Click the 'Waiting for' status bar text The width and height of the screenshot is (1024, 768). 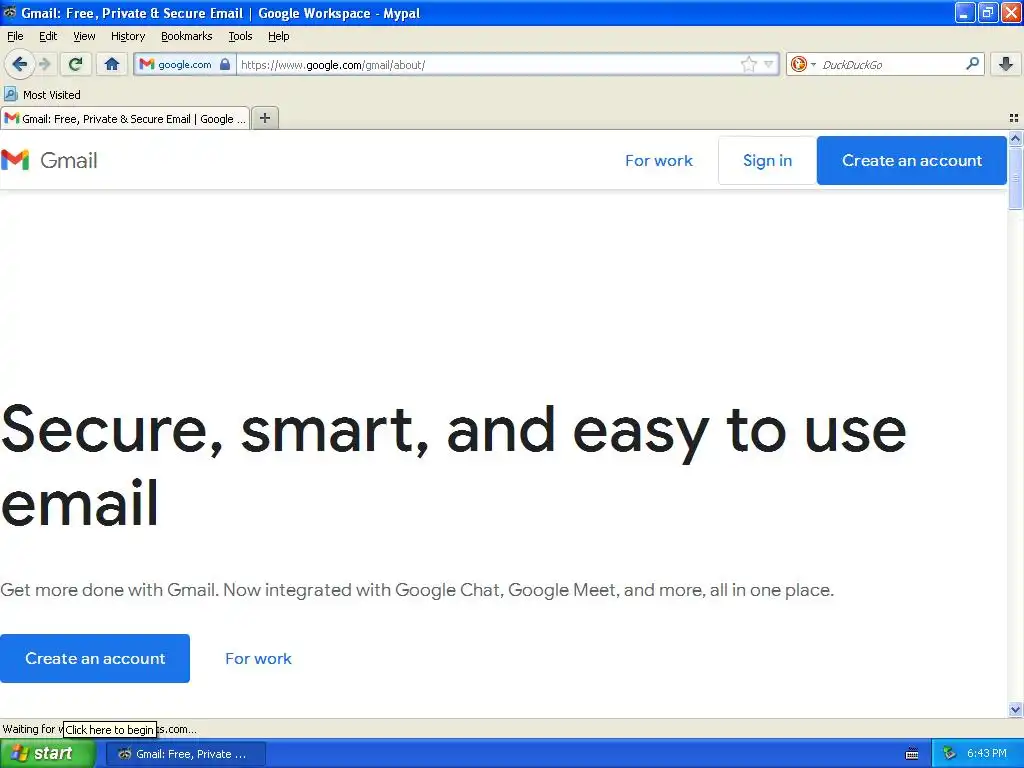pyautogui.click(x=29, y=729)
